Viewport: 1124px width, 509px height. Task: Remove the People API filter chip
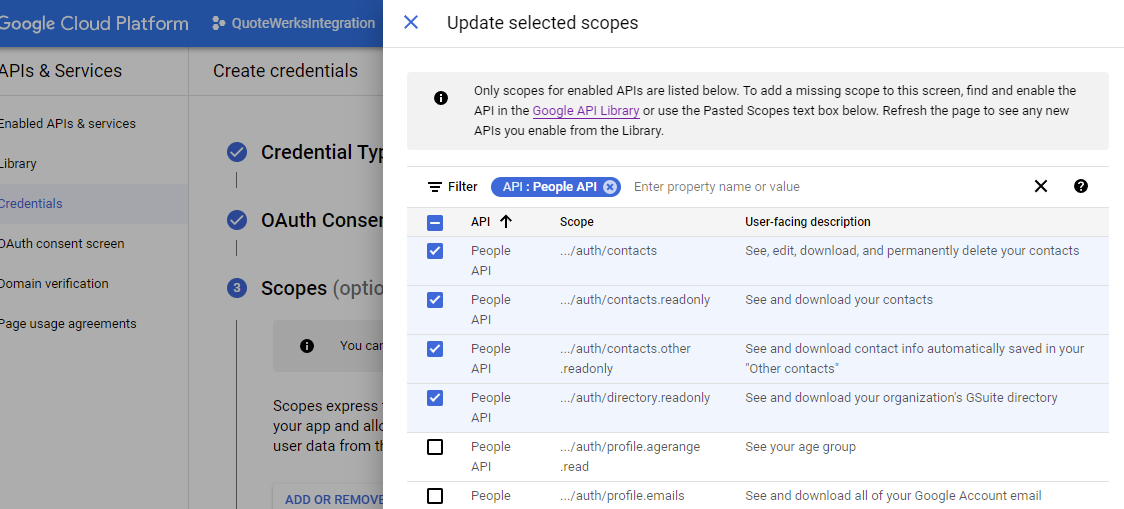[x=610, y=187]
